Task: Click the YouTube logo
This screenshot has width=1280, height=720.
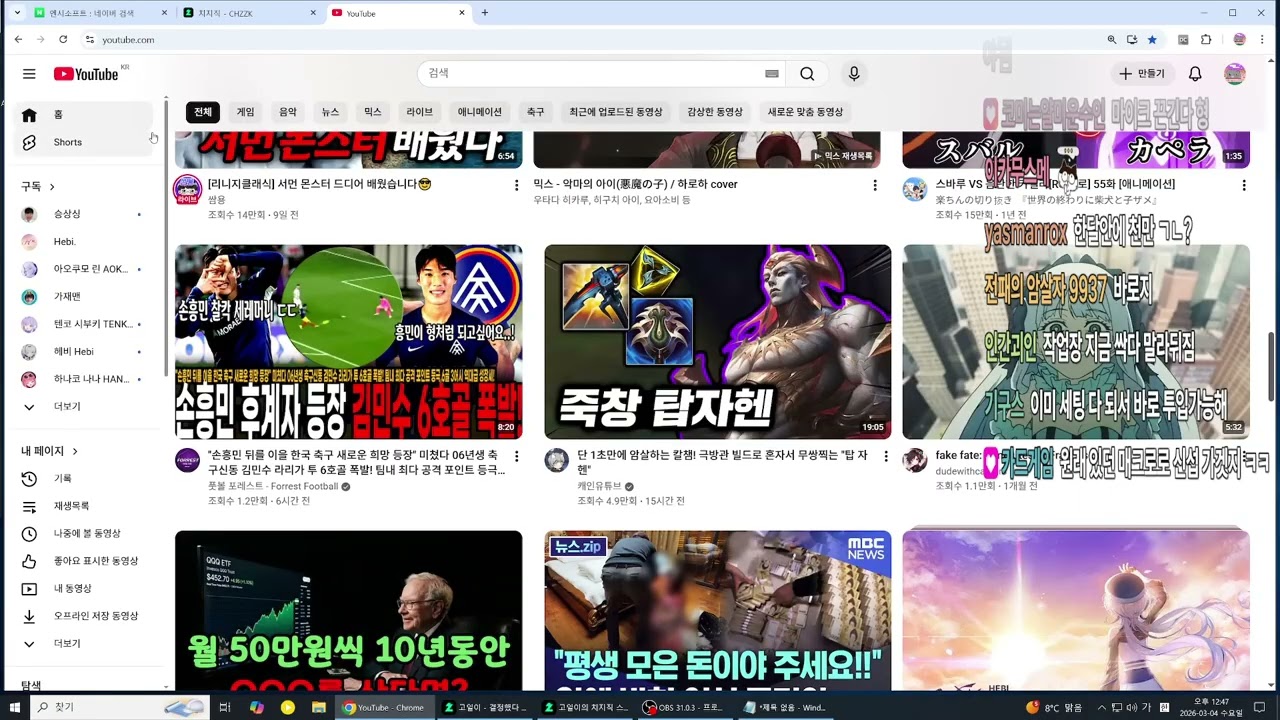Action: coord(86,74)
